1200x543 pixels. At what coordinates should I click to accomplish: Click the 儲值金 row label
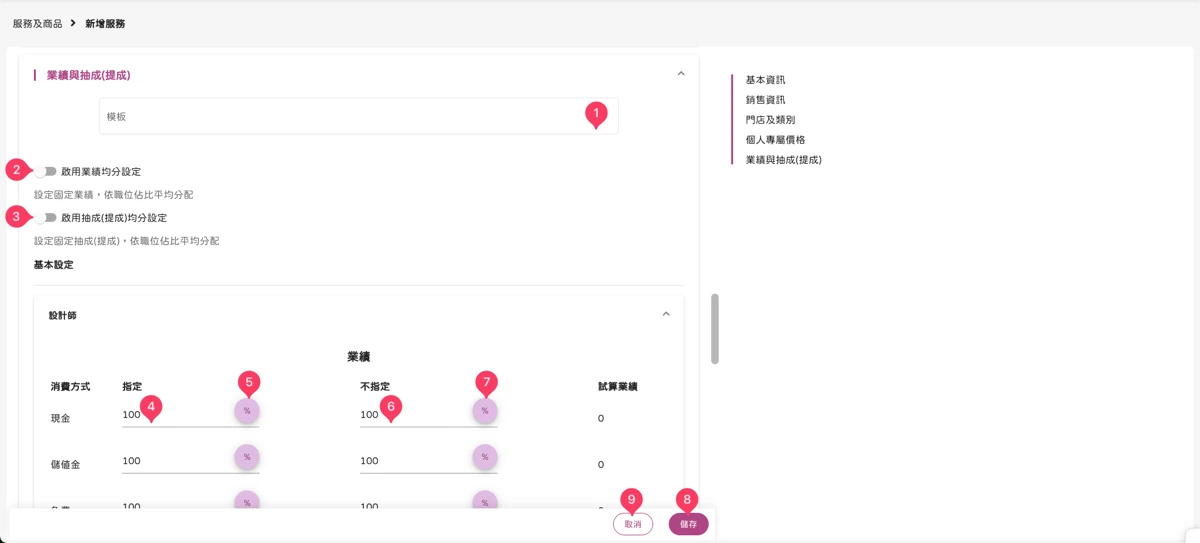coord(66,465)
